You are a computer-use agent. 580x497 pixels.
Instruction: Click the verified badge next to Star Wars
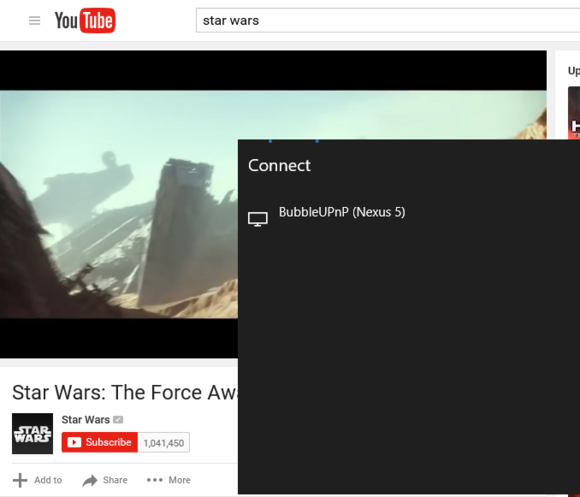118,420
